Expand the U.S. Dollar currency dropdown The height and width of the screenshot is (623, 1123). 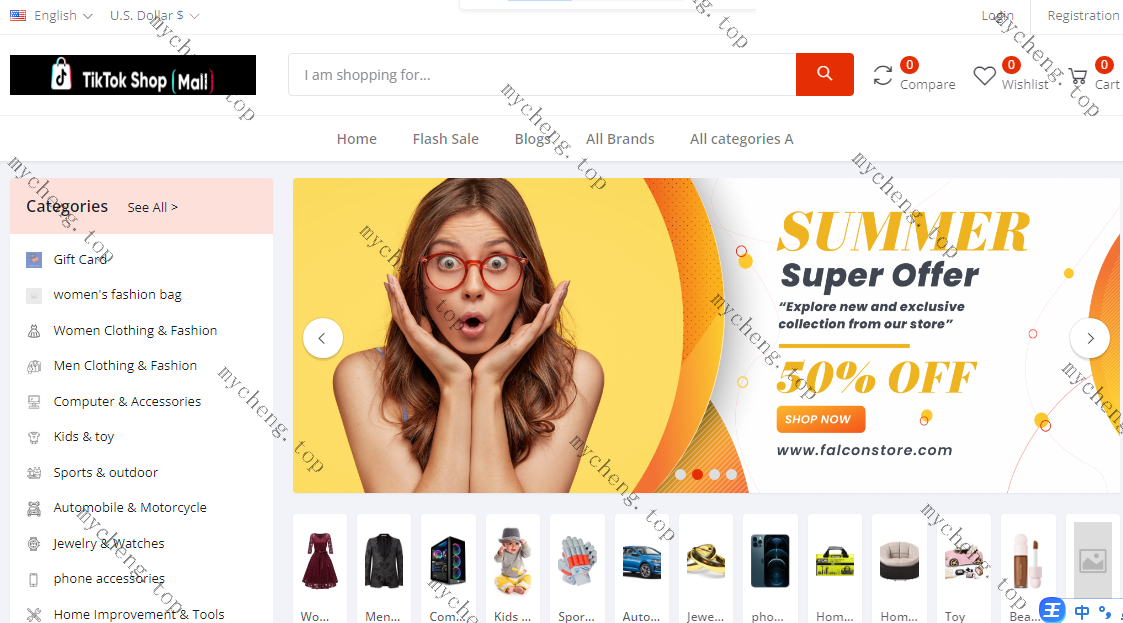(154, 15)
